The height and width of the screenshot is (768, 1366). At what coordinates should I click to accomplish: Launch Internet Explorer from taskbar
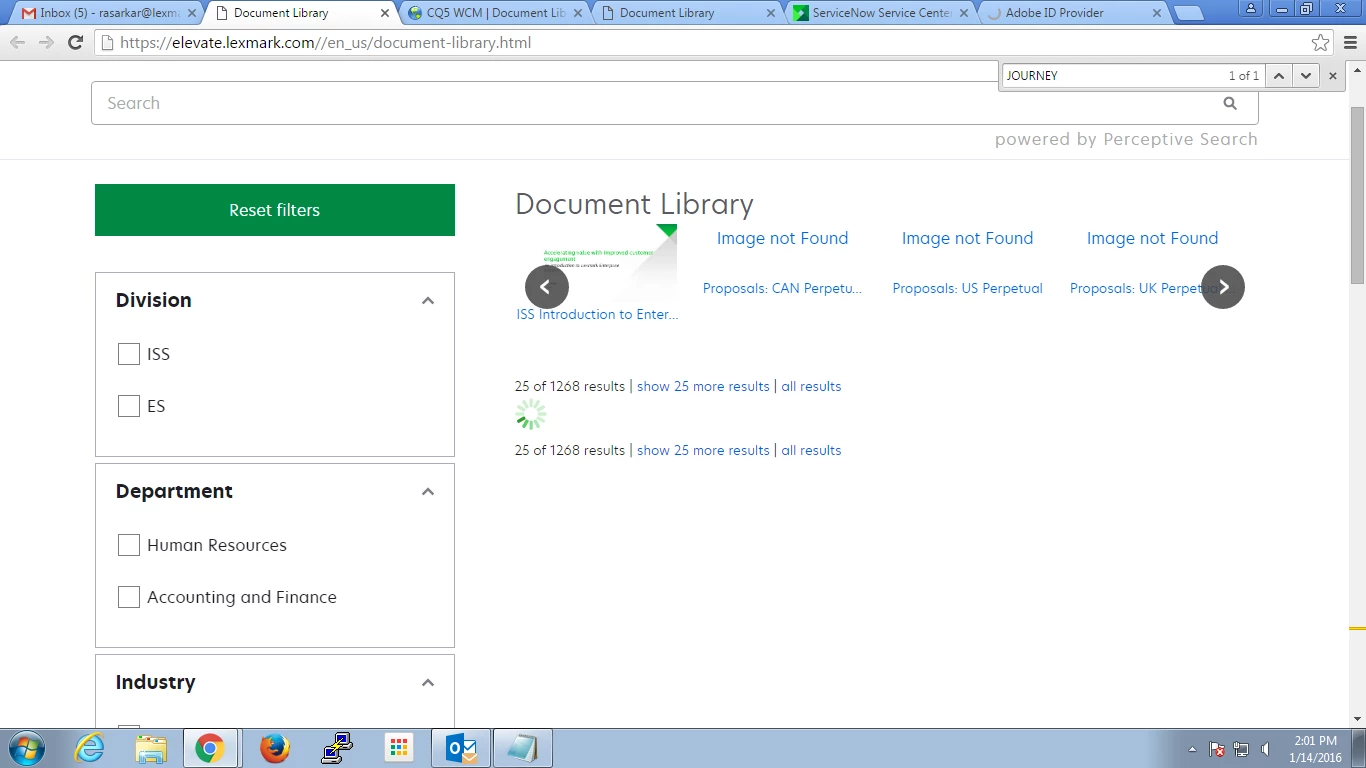[90, 748]
